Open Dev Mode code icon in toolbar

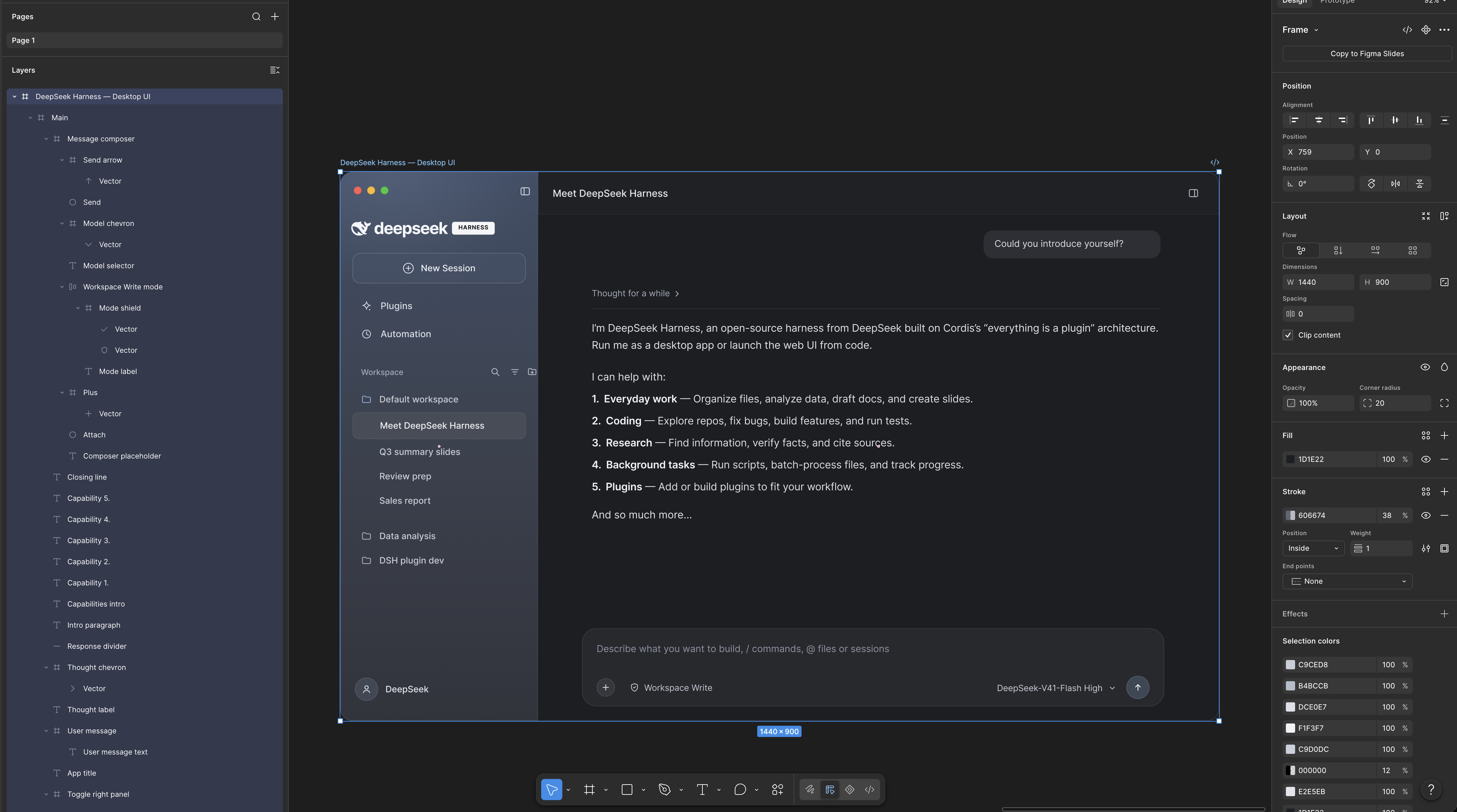(x=869, y=790)
